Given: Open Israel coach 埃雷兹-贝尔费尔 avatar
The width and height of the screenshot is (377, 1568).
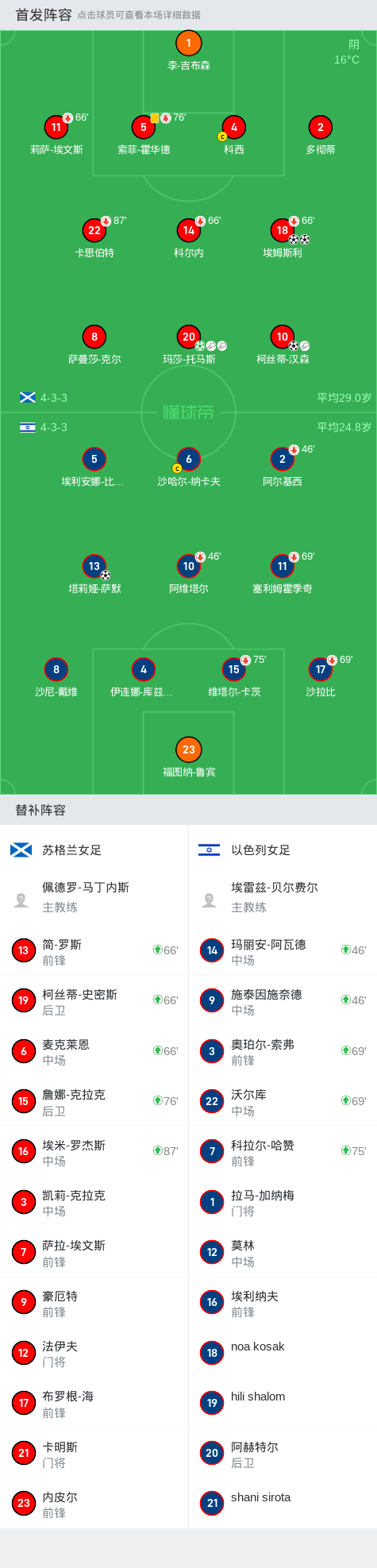Looking at the screenshot, I should [x=210, y=900].
